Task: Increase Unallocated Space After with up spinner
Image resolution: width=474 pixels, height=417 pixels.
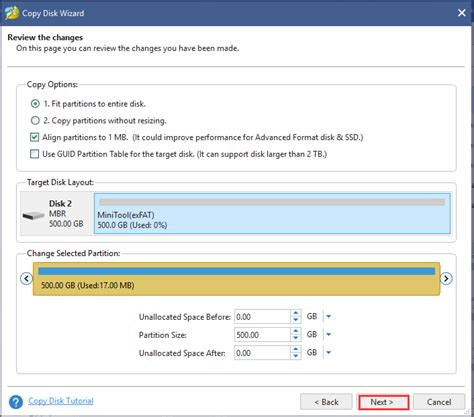Action: [x=296, y=349]
